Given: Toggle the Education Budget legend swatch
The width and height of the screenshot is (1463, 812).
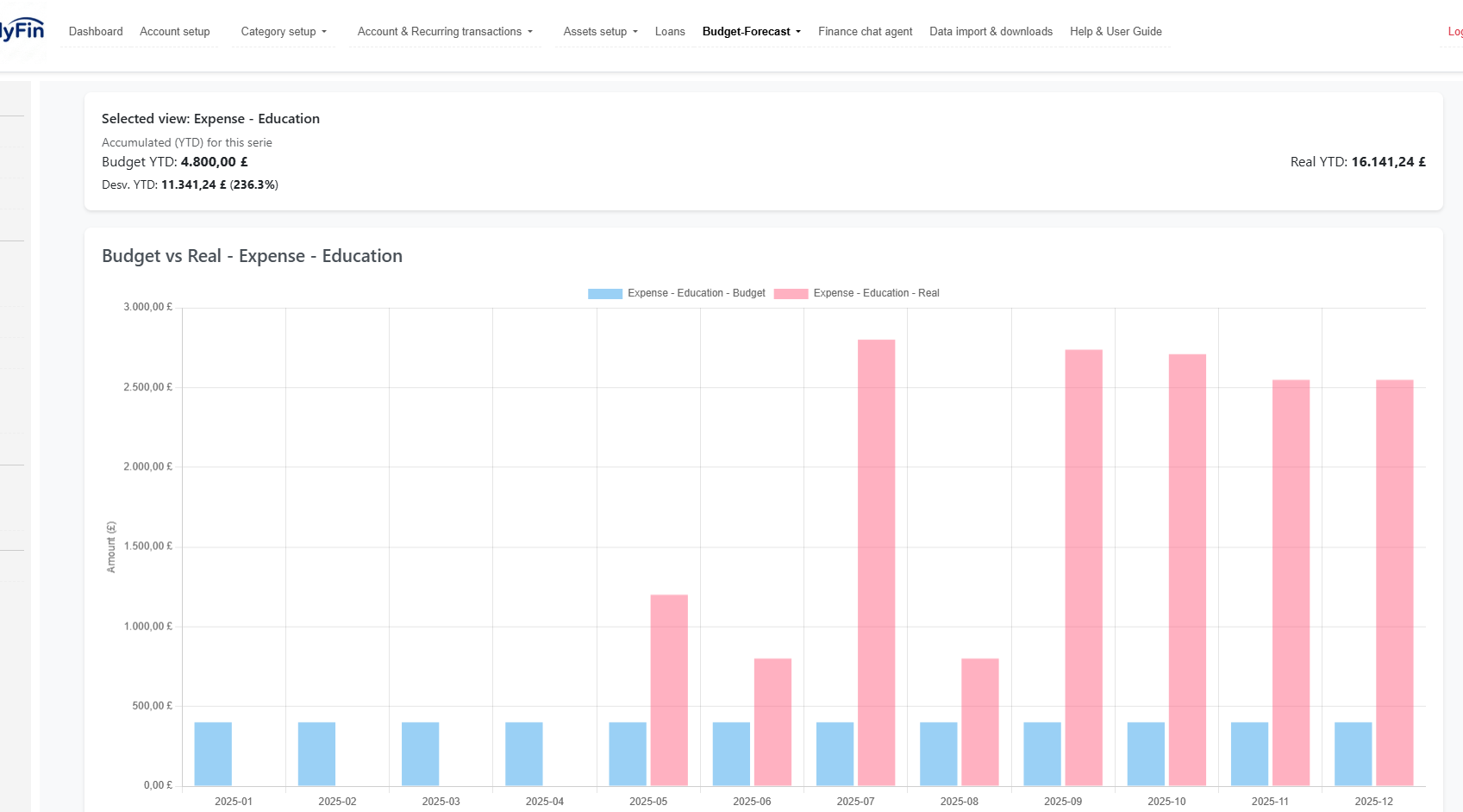Looking at the screenshot, I should (x=605, y=293).
